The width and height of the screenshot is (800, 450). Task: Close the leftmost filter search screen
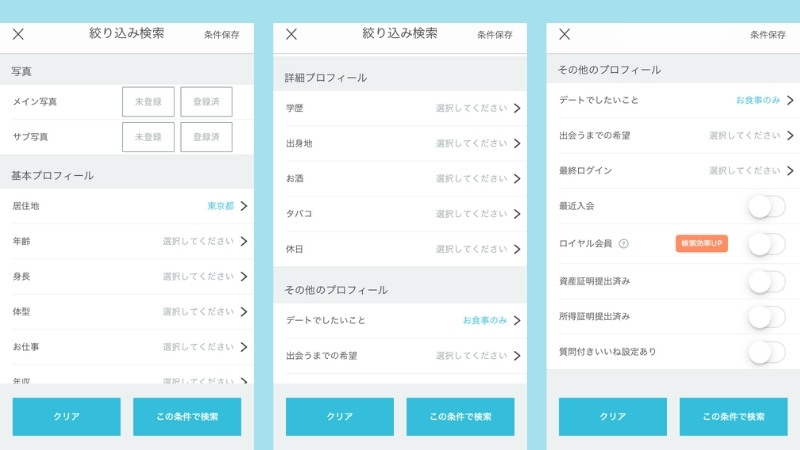[x=18, y=34]
